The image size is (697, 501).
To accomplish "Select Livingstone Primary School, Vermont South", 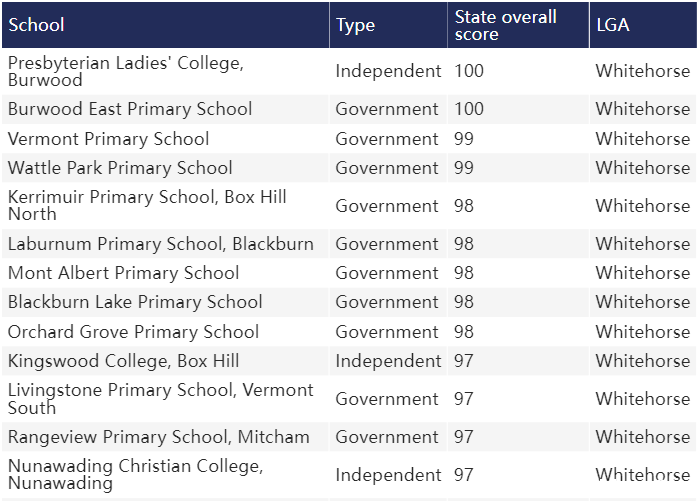I will 161,399.
